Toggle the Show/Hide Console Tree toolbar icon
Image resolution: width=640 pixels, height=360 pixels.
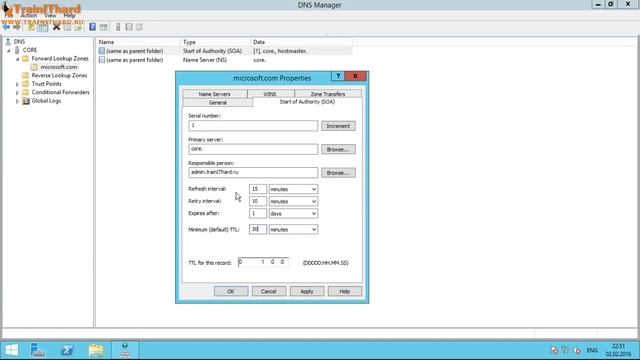click(x=42, y=27)
